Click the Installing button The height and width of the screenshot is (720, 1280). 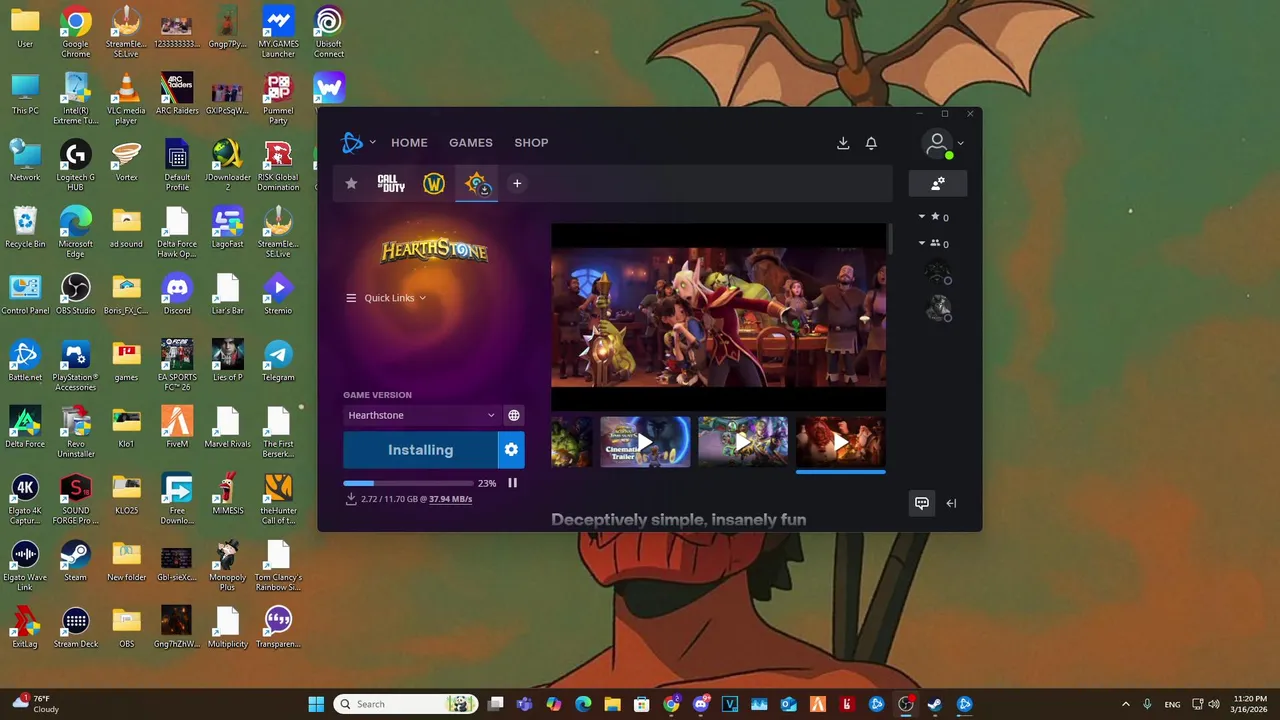click(x=420, y=450)
